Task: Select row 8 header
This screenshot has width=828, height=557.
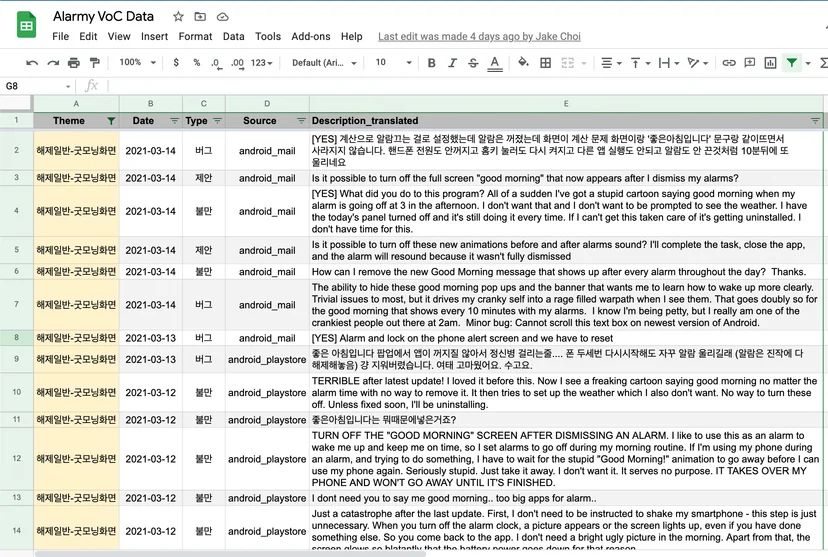Action: coord(16,337)
